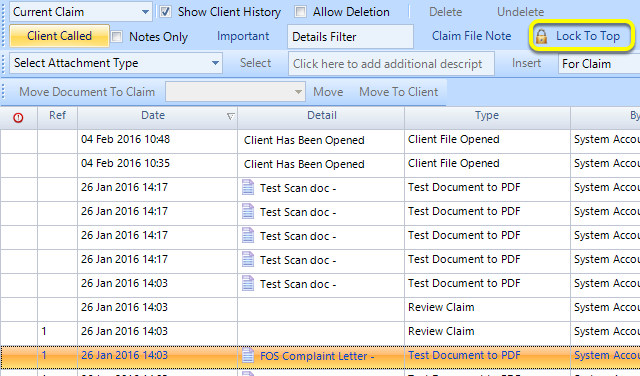The height and width of the screenshot is (376, 640).
Task: Click Review Claim type in Ref 1 row
Action: [441, 332]
